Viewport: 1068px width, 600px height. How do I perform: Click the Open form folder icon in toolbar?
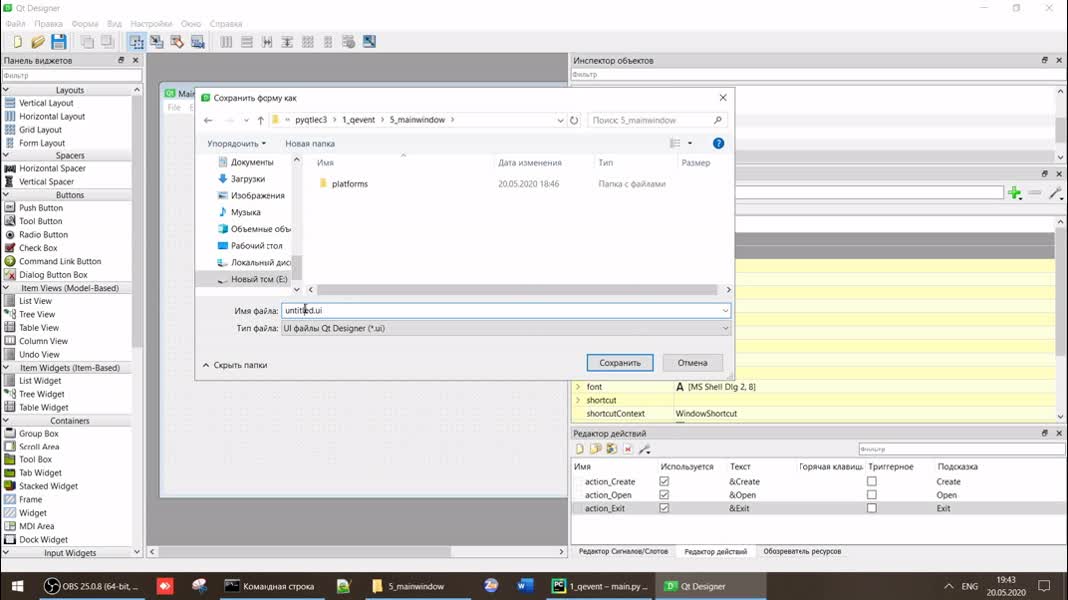(38, 42)
